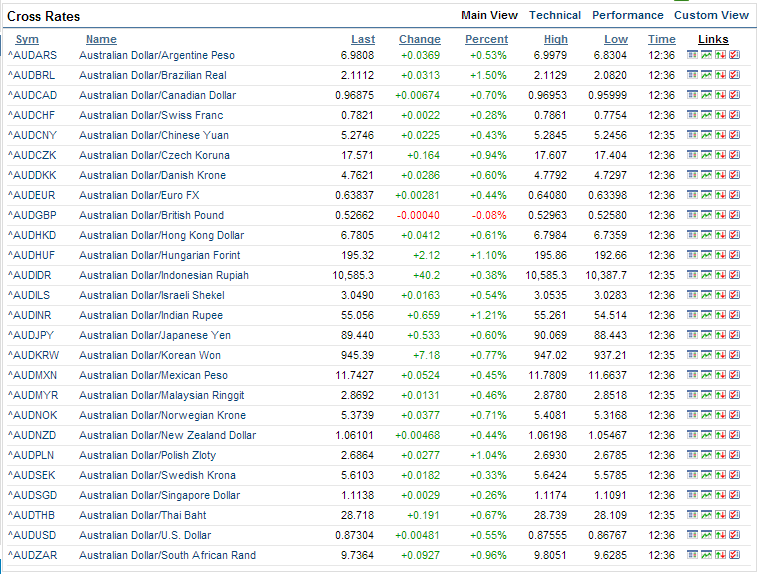The width and height of the screenshot is (760, 574).
Task: Click red checklist icon in AUDEUR row
Action: click(x=735, y=195)
